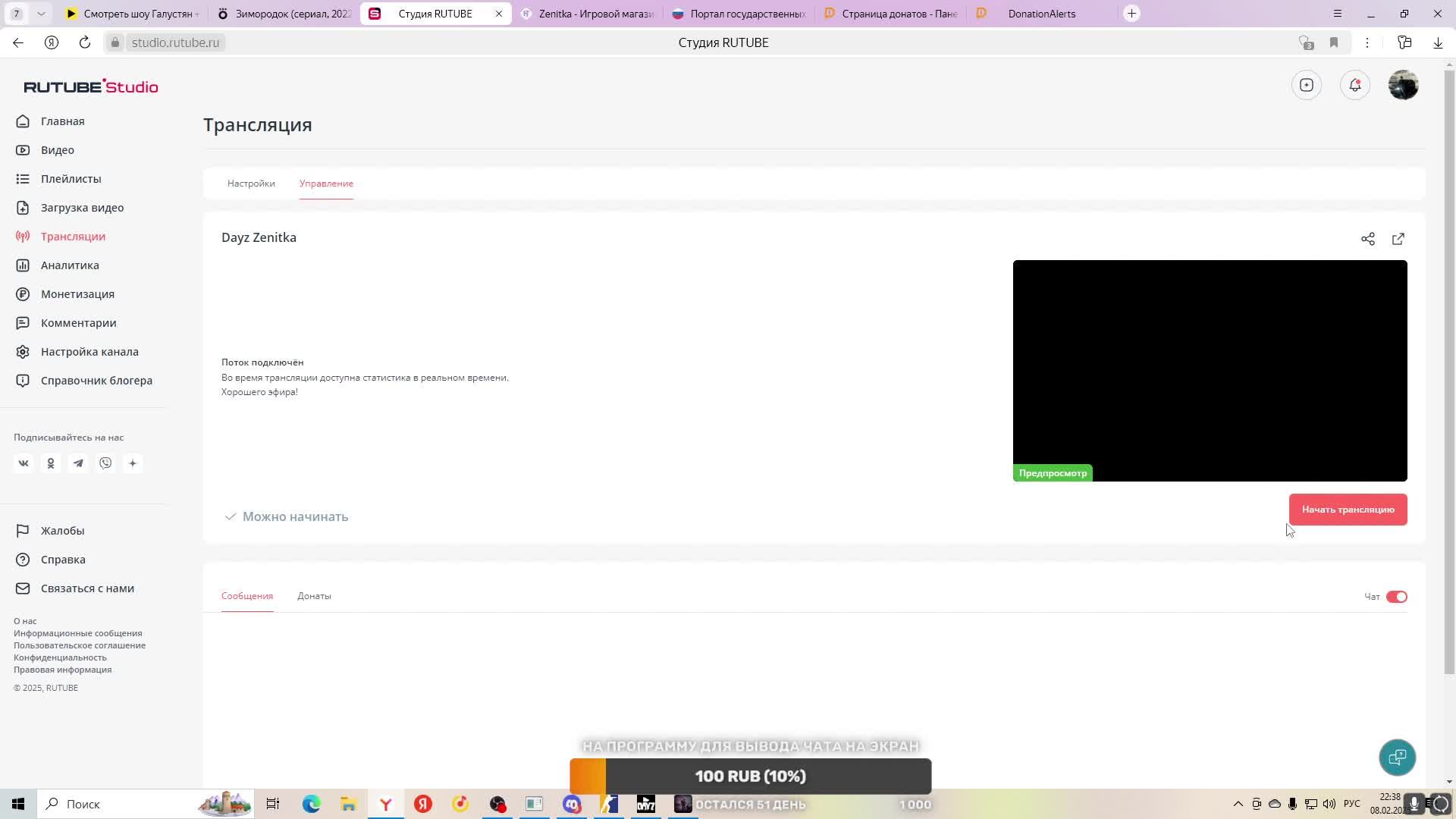This screenshot has width=1456, height=819.
Task: Click the РУС language indicator
Action: 1352,804
